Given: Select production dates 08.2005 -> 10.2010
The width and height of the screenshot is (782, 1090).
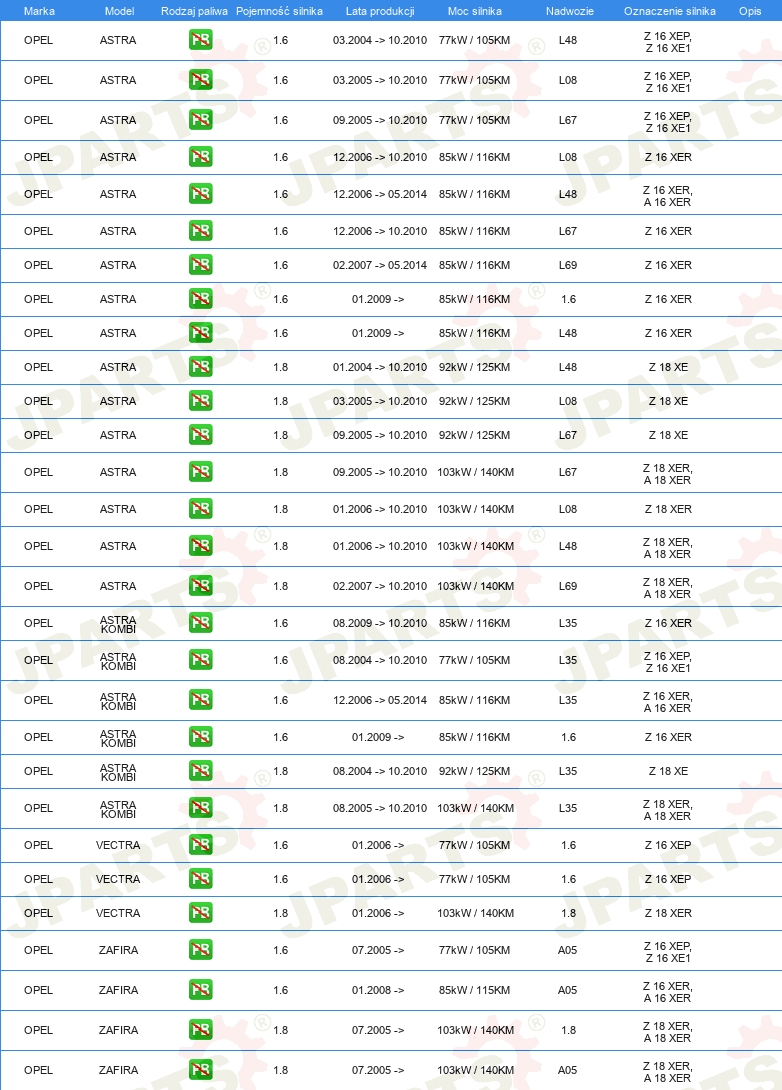Looking at the screenshot, I should [380, 808].
